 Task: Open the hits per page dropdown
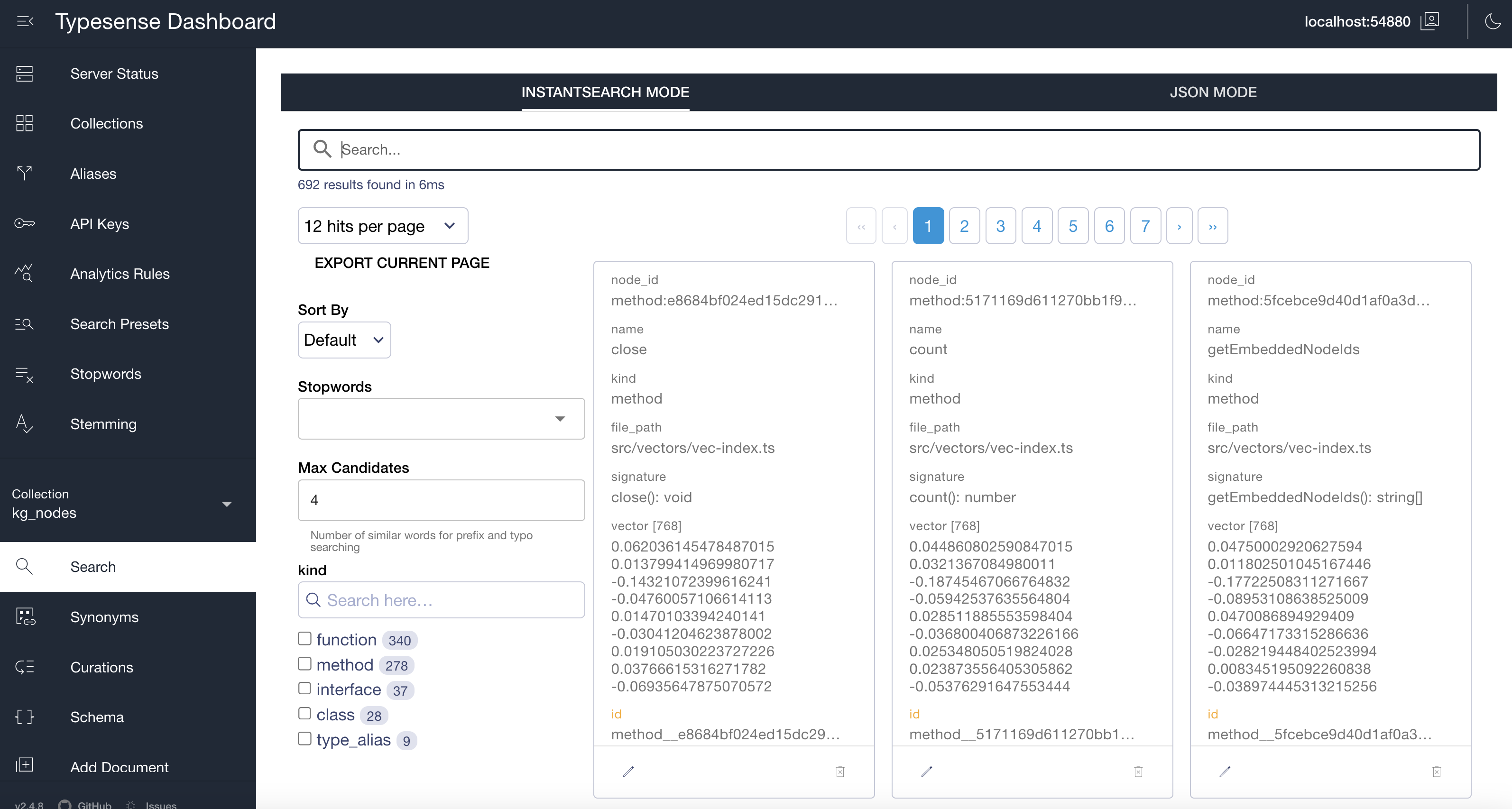click(x=383, y=225)
